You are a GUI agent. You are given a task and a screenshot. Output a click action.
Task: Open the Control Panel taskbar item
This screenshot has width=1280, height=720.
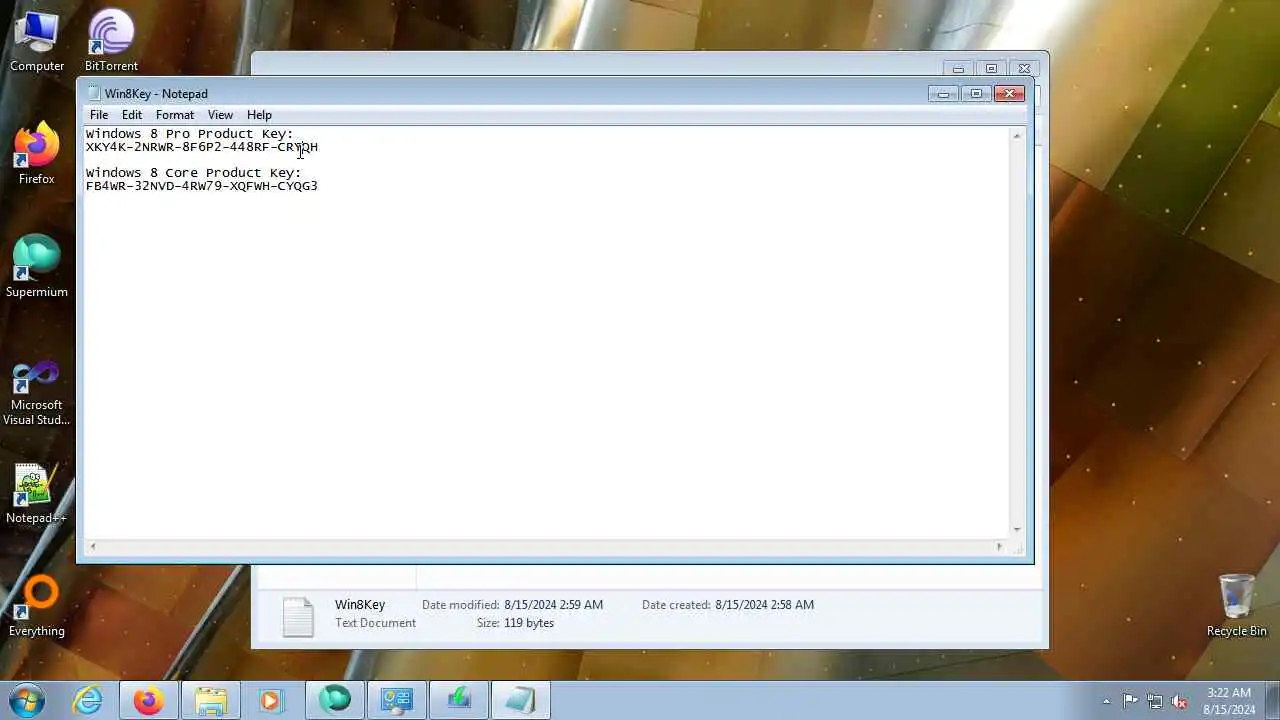point(397,701)
